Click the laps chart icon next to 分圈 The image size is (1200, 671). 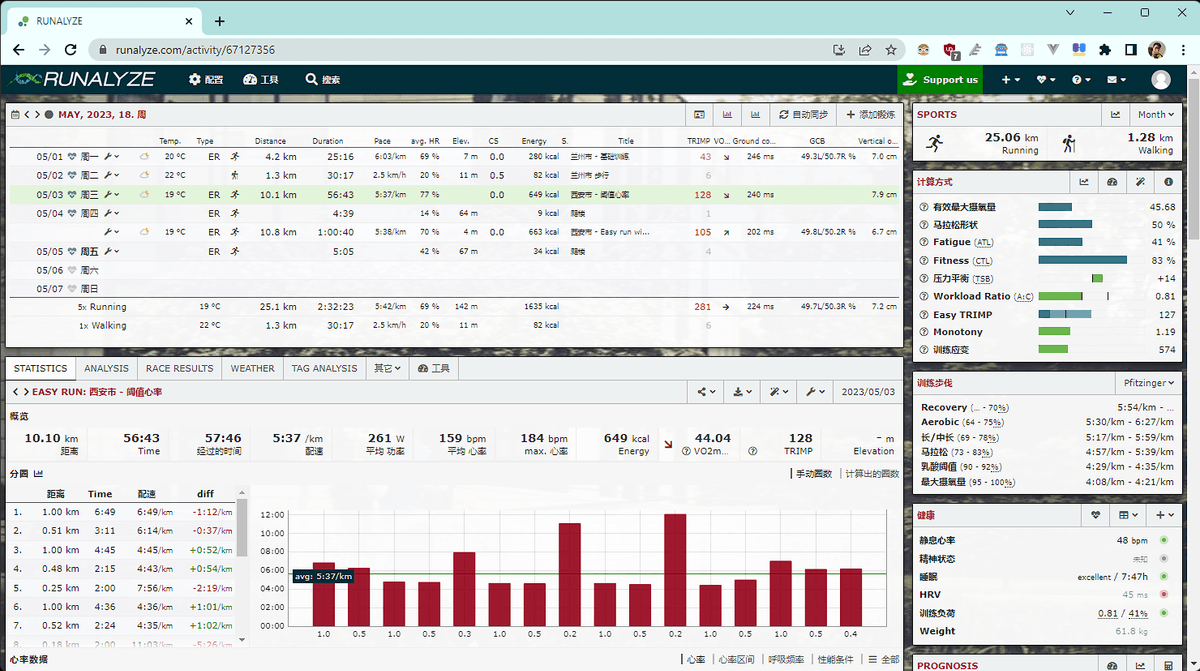39,473
